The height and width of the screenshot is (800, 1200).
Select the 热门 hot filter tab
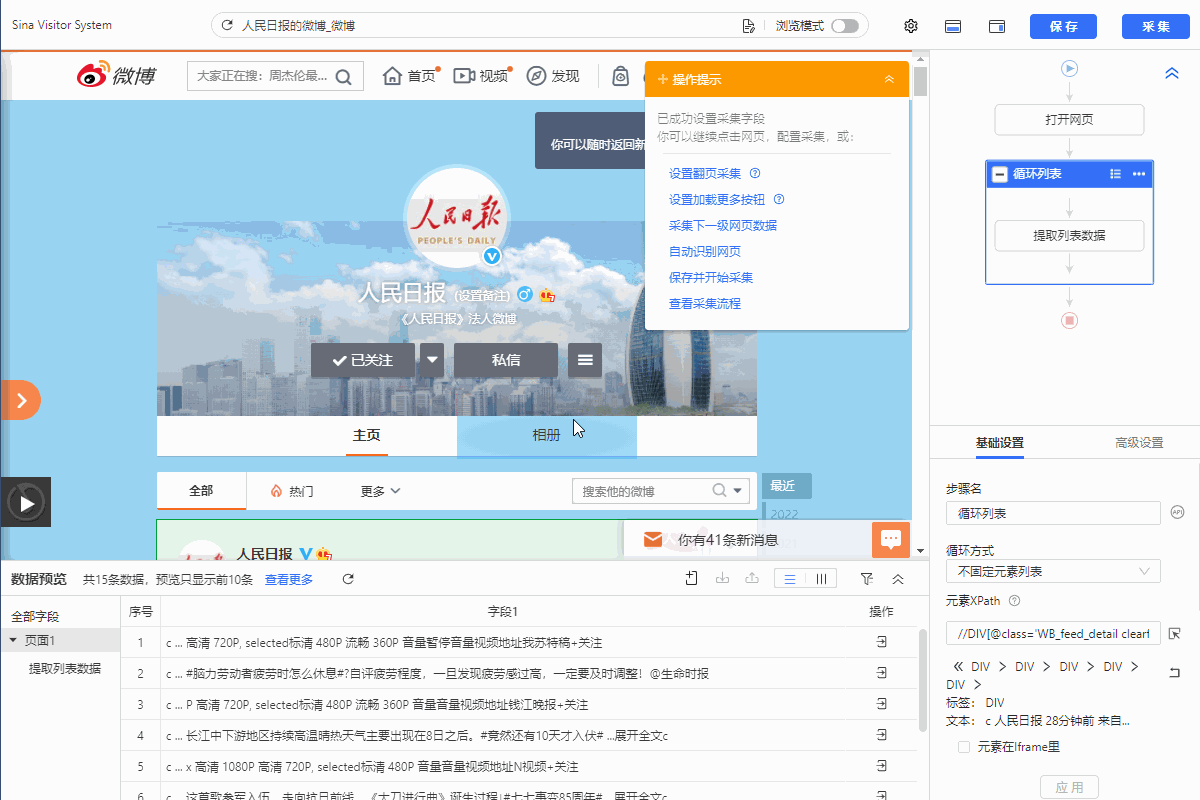(292, 491)
